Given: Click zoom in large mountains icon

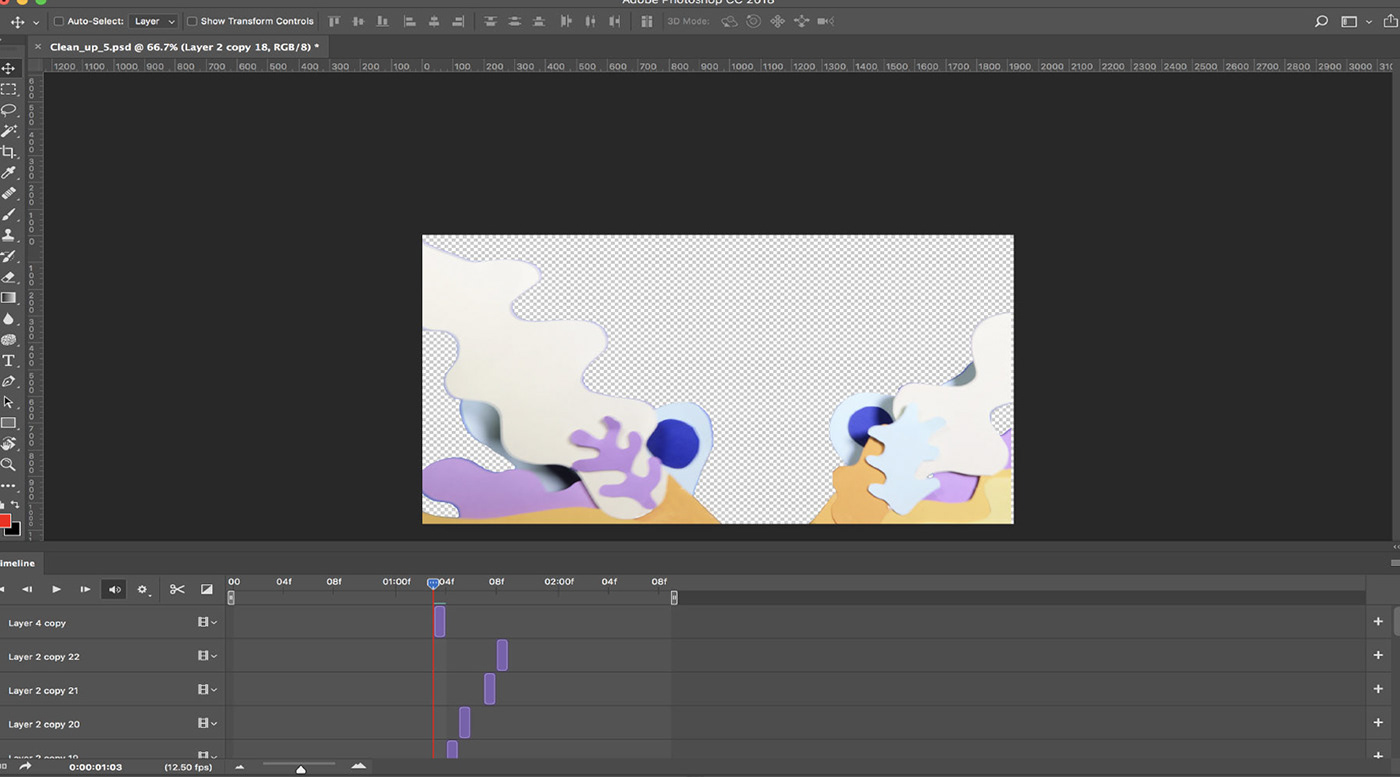Looking at the screenshot, I should pos(359,766).
